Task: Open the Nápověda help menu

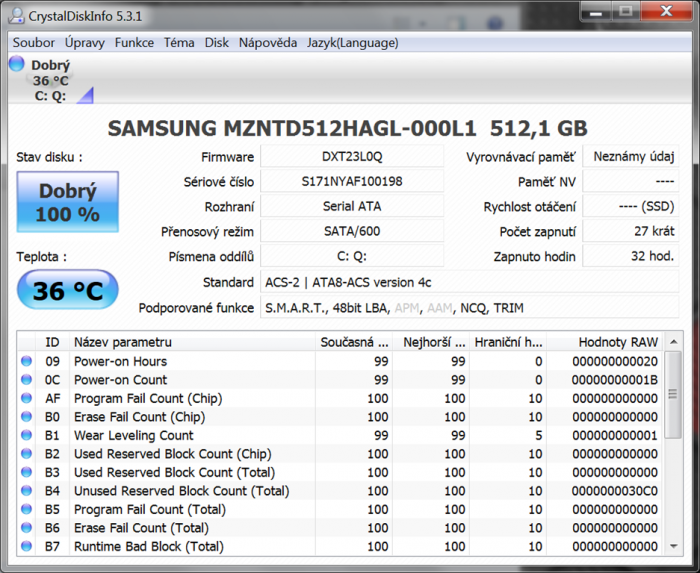Action: [267, 43]
